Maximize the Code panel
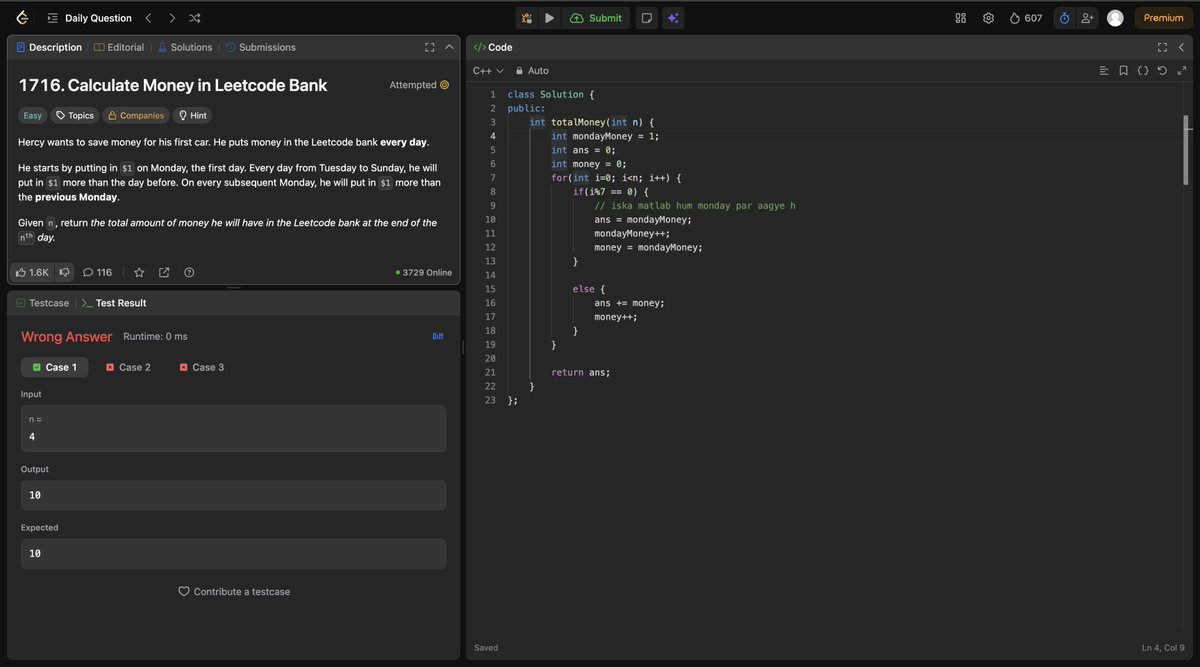This screenshot has height=667, width=1200. tap(1162, 47)
